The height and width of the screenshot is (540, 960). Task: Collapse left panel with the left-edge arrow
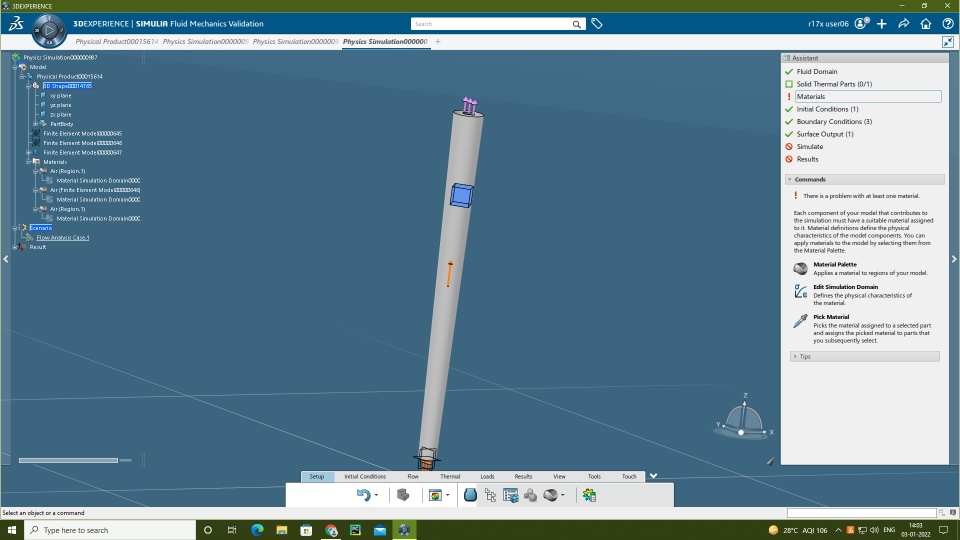tap(6, 259)
